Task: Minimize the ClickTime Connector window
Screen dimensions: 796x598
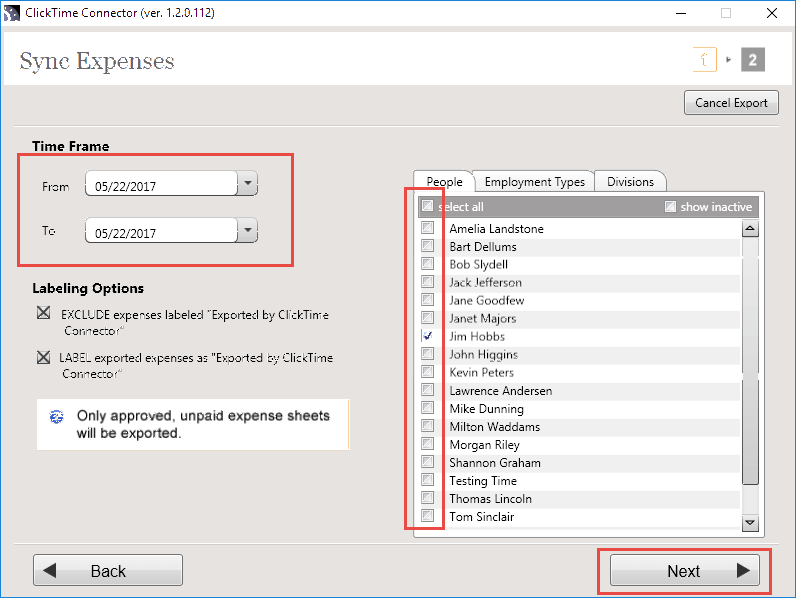Action: pyautogui.click(x=681, y=13)
